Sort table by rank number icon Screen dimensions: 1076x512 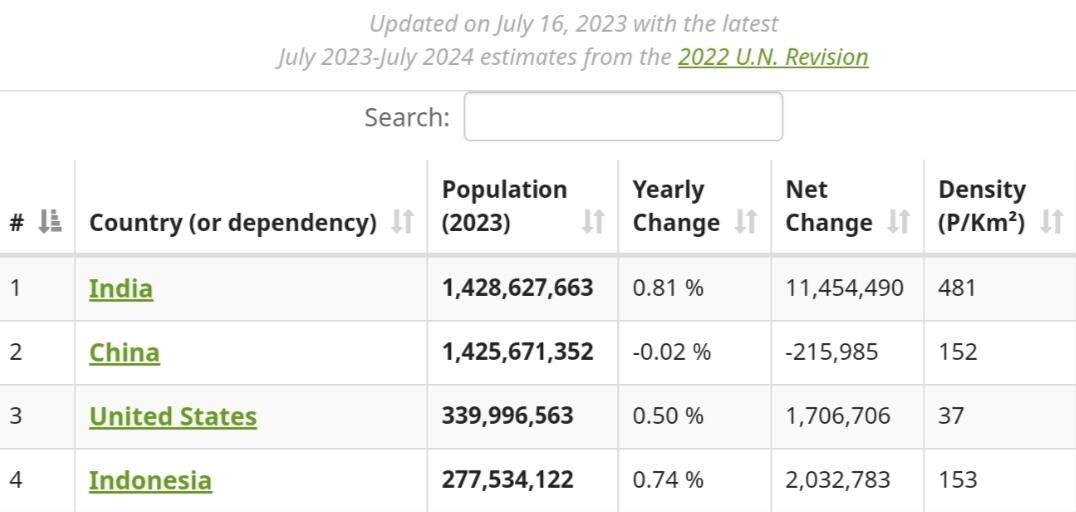point(49,222)
